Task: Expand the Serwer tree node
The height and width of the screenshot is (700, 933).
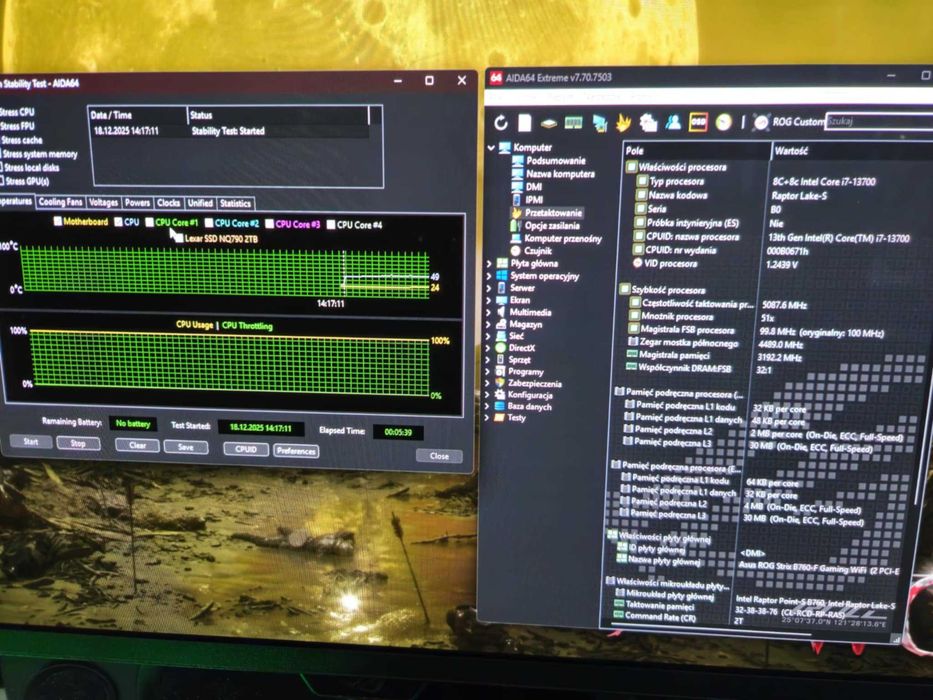Action: pos(489,288)
